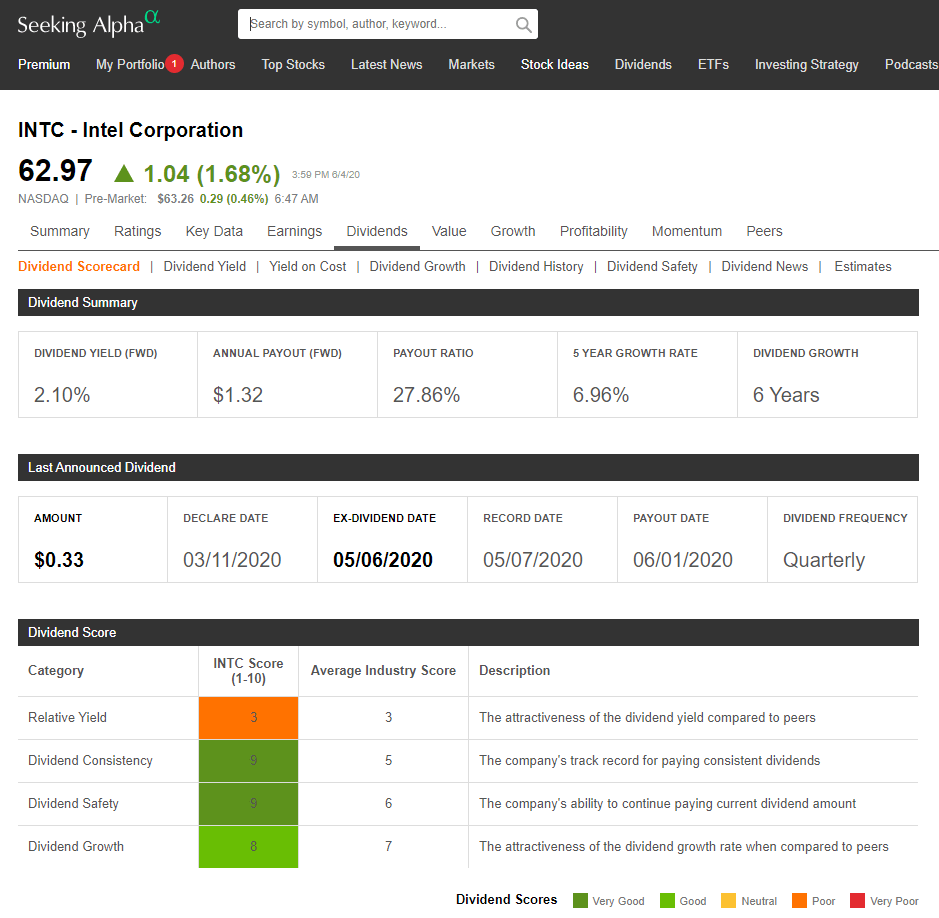This screenshot has width=939, height=918.
Task: Switch to the Earnings tab
Action: (294, 231)
